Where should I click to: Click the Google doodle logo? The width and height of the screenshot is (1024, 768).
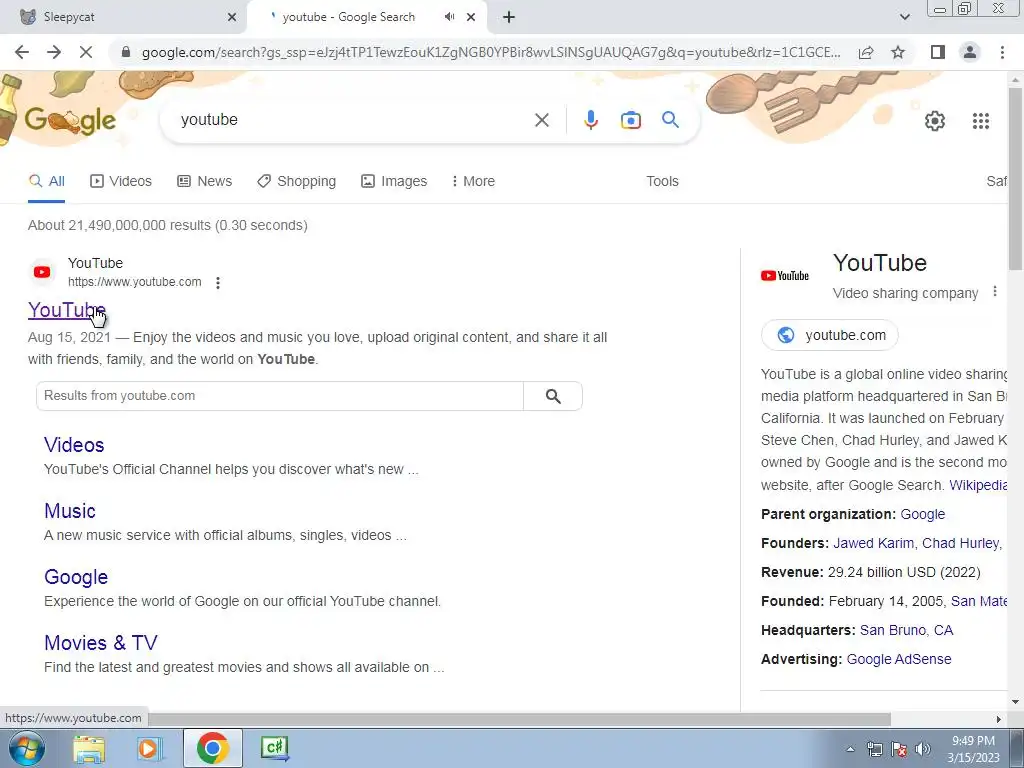pos(70,120)
